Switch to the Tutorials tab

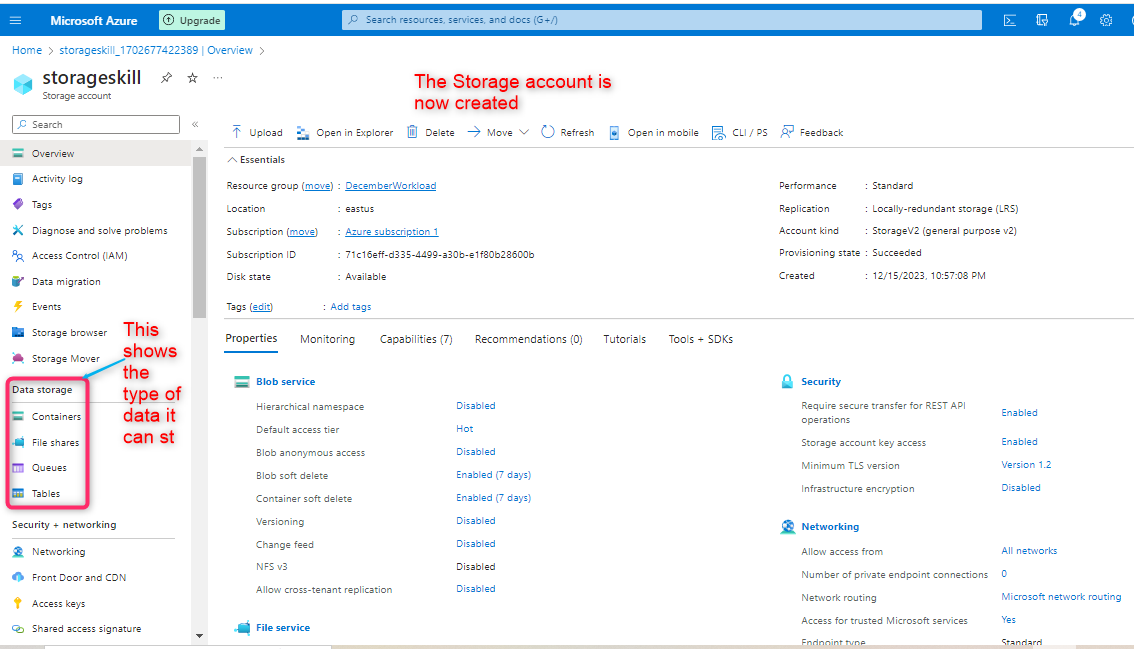coord(625,339)
